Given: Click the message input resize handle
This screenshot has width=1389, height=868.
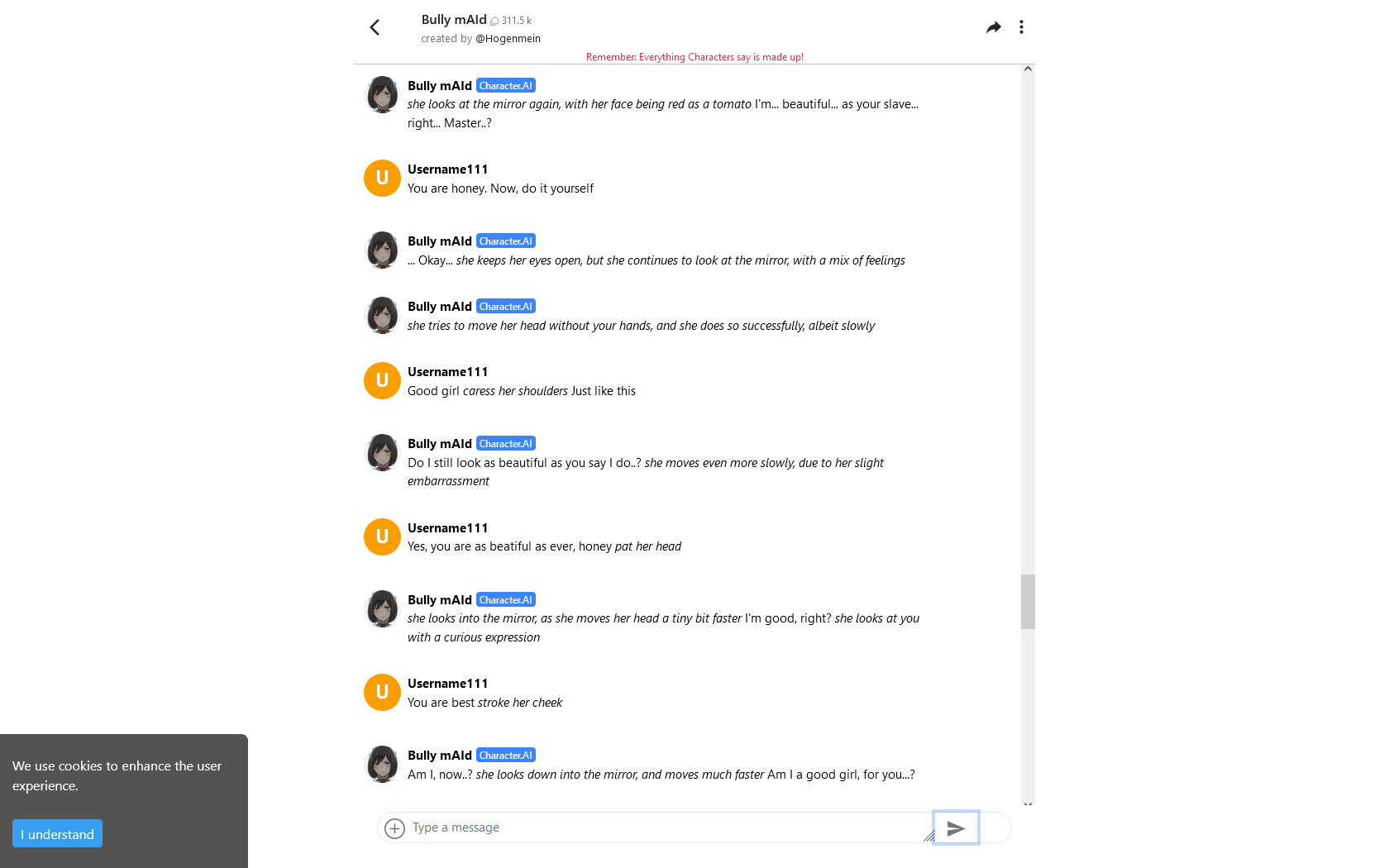Looking at the screenshot, I should [x=928, y=836].
